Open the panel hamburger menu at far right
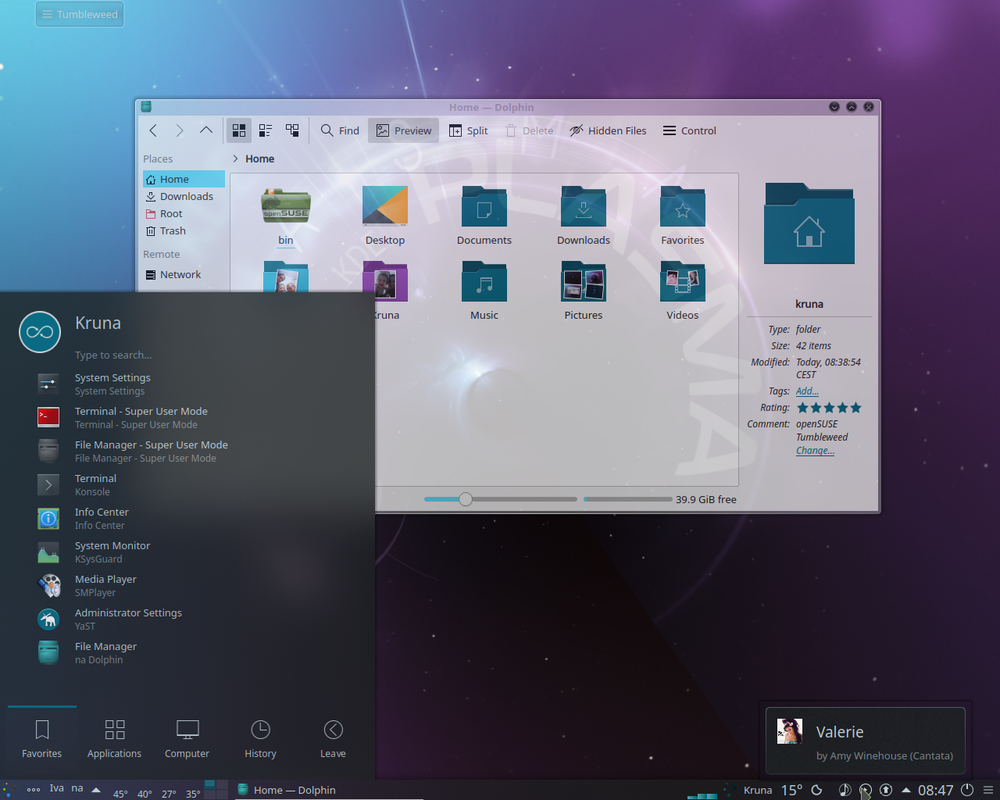This screenshot has height=800, width=1000. [988, 790]
